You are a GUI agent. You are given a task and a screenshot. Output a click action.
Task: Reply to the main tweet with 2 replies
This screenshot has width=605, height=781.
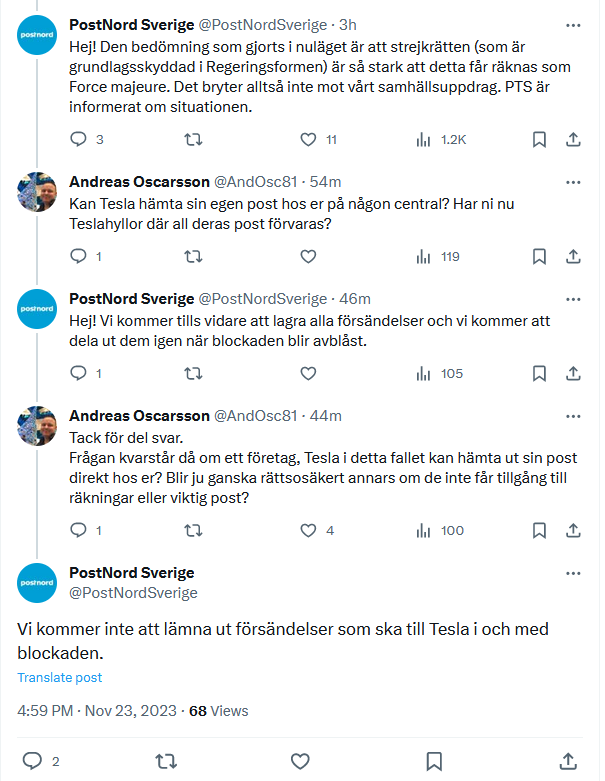[32, 760]
